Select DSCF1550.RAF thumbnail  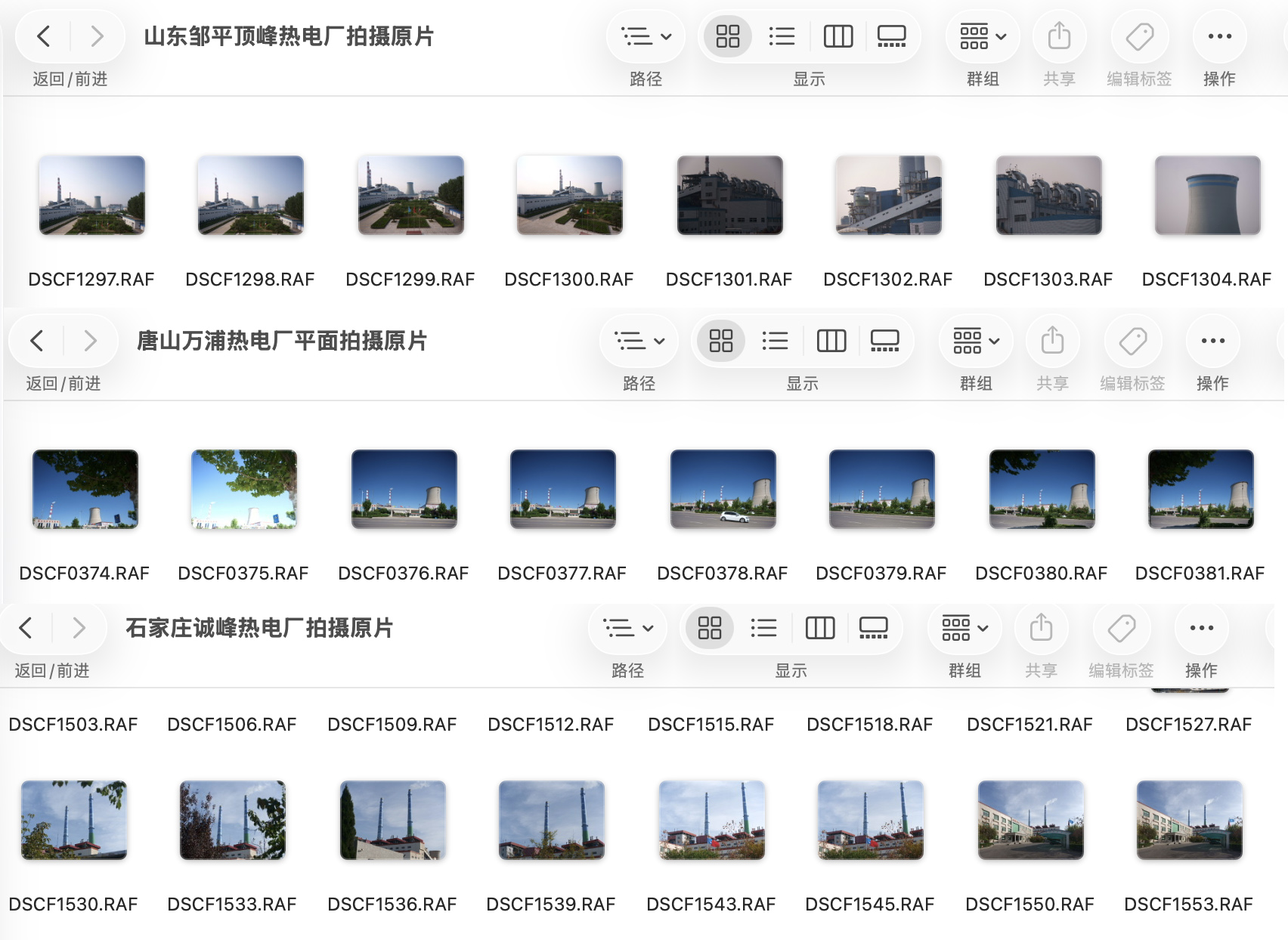click(1031, 820)
